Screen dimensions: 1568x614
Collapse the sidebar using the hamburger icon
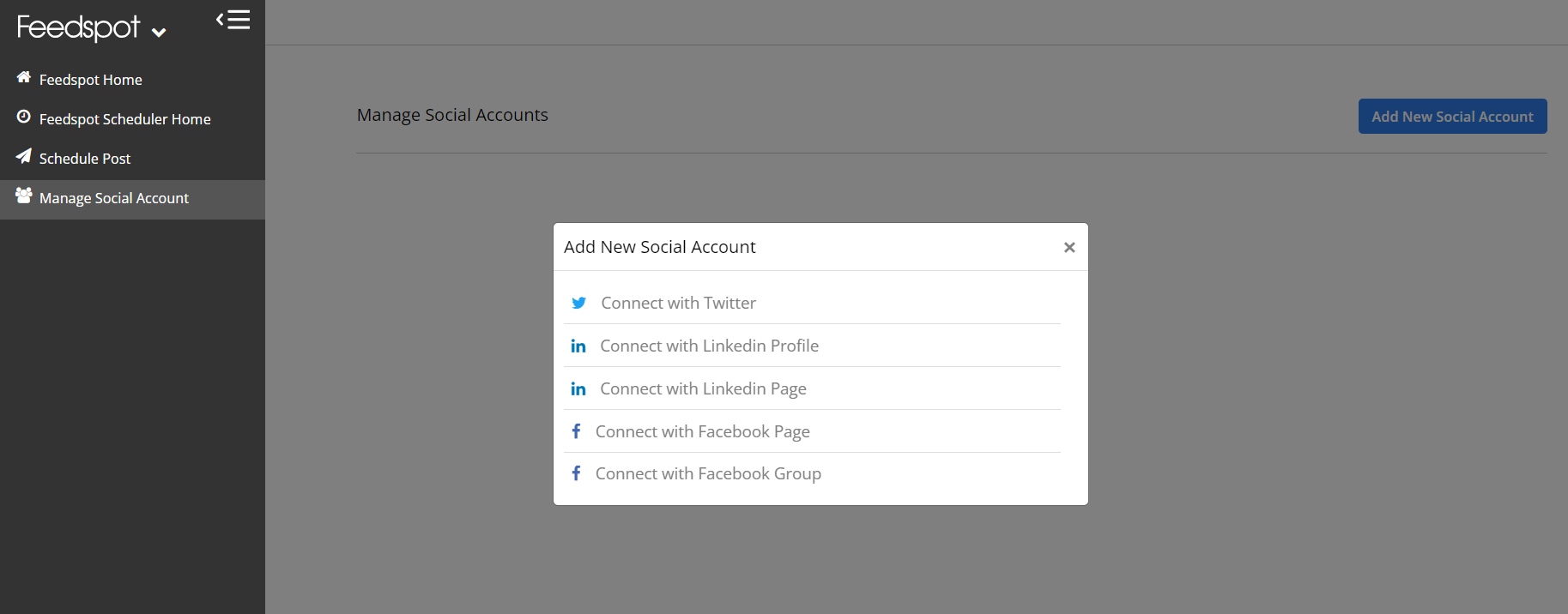(233, 20)
